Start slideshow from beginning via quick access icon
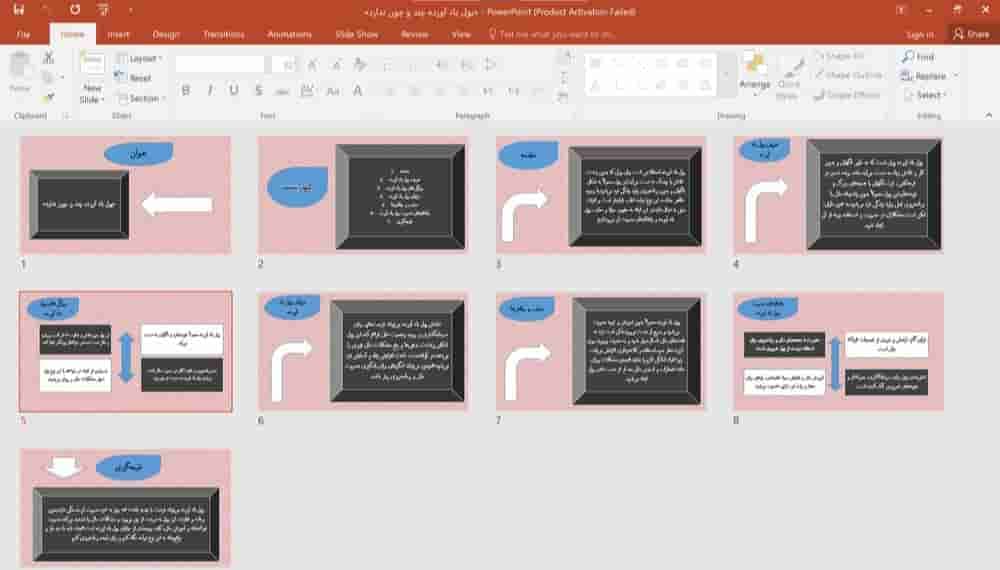Screen dimensions: 1000x570 coord(103,10)
